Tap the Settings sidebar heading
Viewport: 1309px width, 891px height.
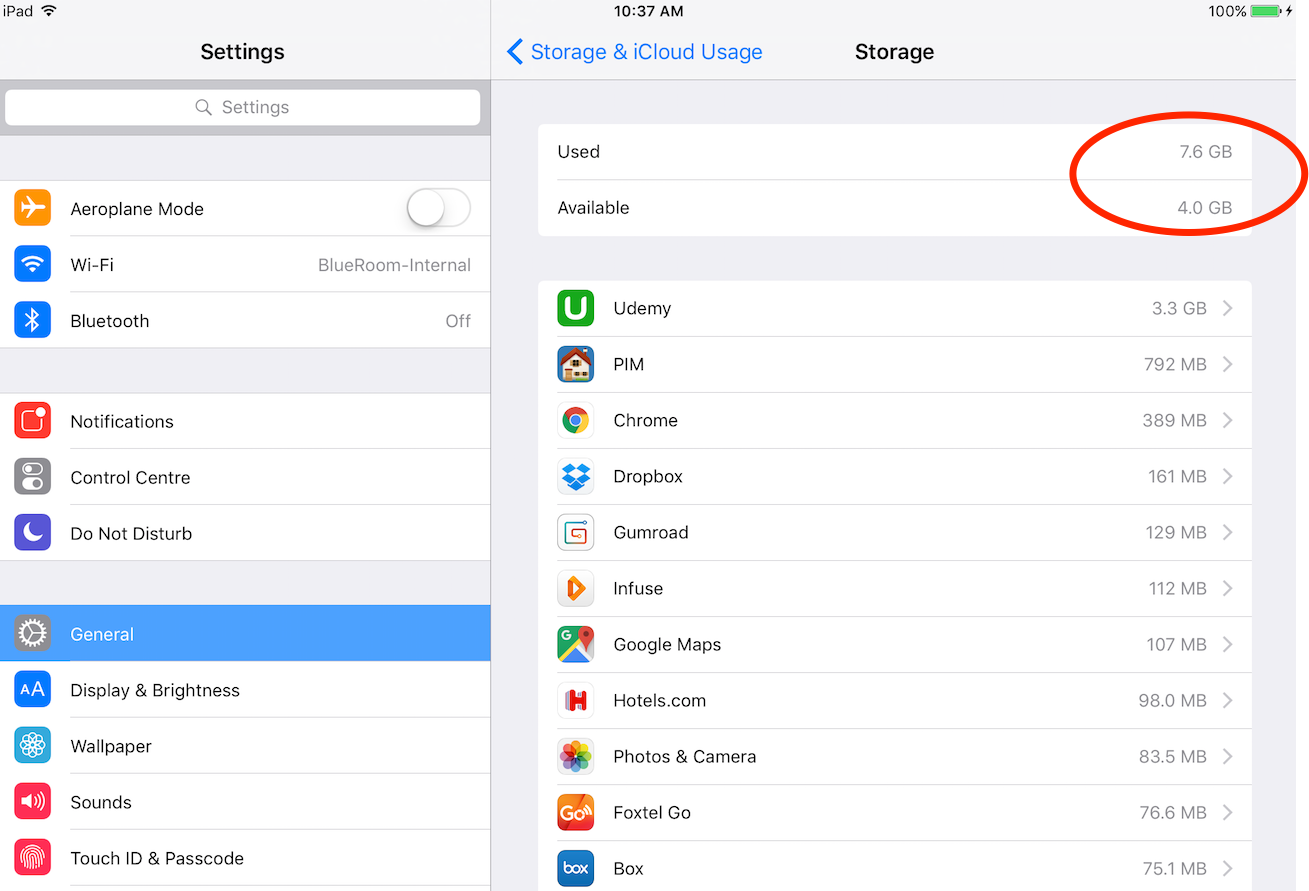point(242,52)
